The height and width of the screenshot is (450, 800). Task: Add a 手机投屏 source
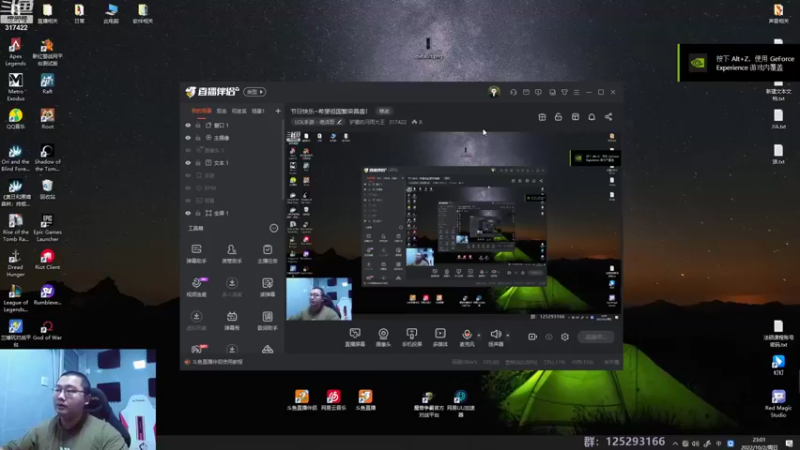point(412,337)
